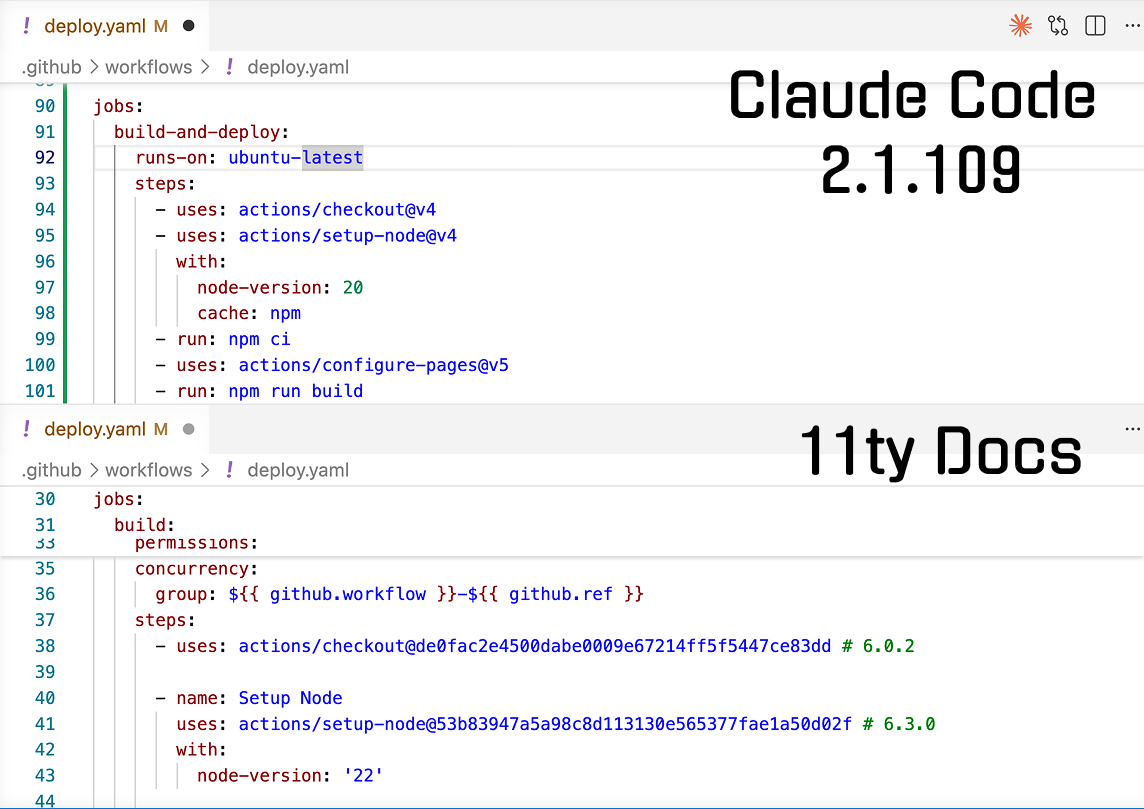Click the unsaved dot on top deploy.yaml tab
This screenshot has width=1144, height=809.
pos(188,26)
